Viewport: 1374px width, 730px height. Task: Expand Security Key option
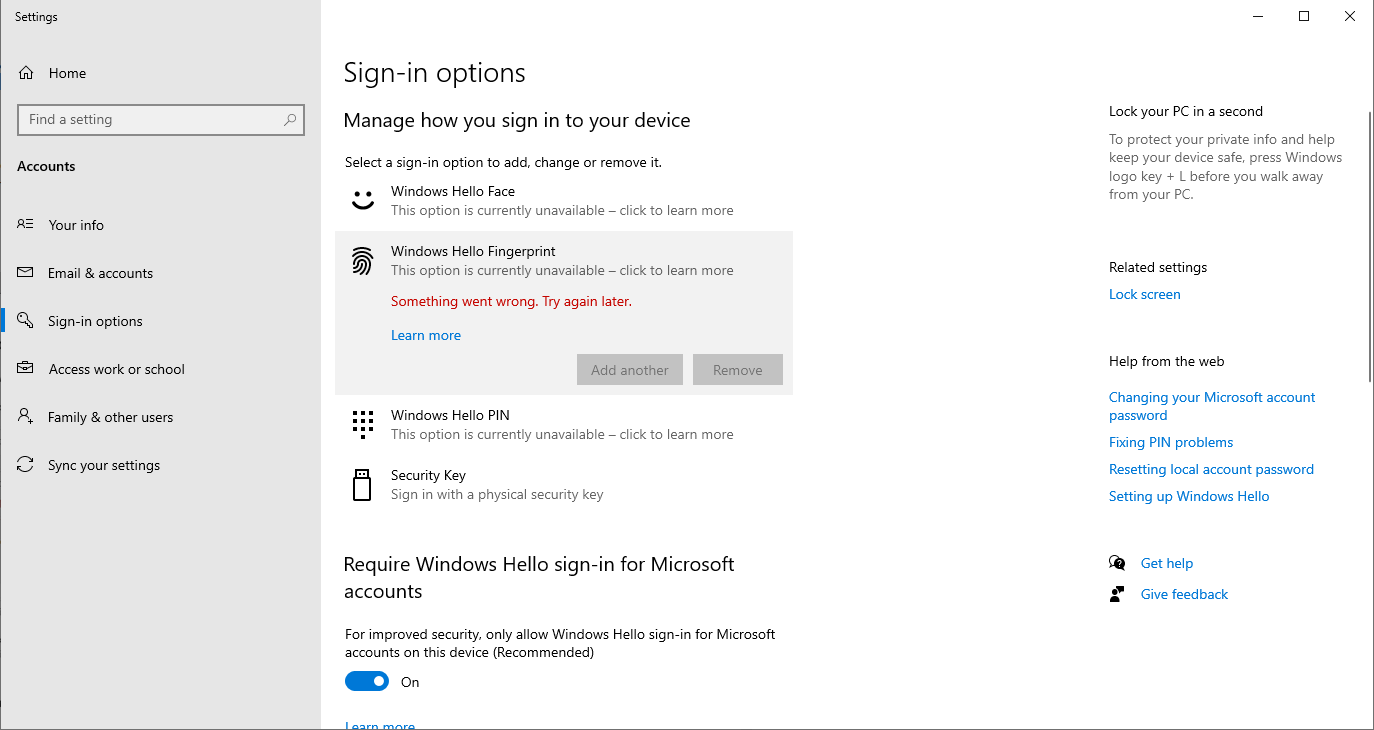[564, 485]
